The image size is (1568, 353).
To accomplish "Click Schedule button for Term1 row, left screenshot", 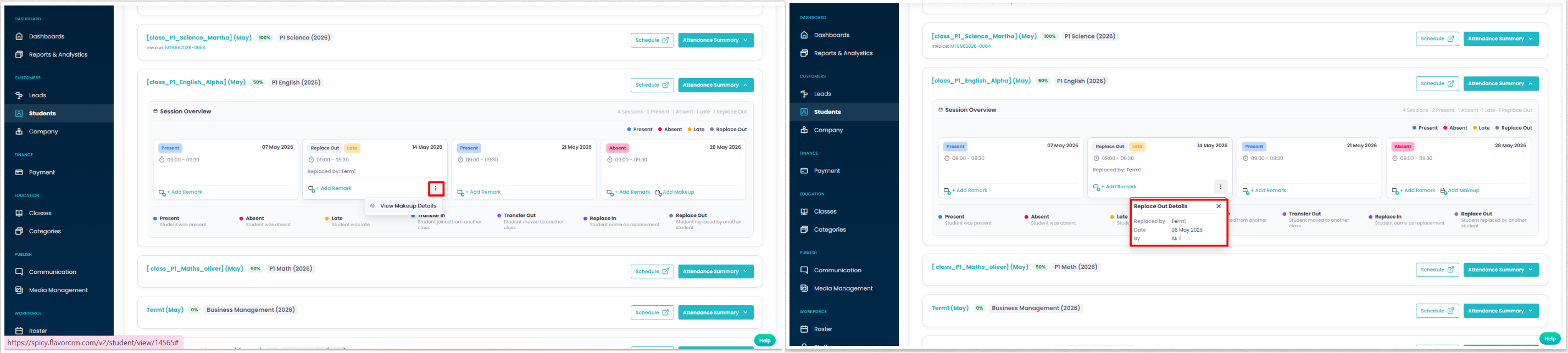I will coord(652,313).
